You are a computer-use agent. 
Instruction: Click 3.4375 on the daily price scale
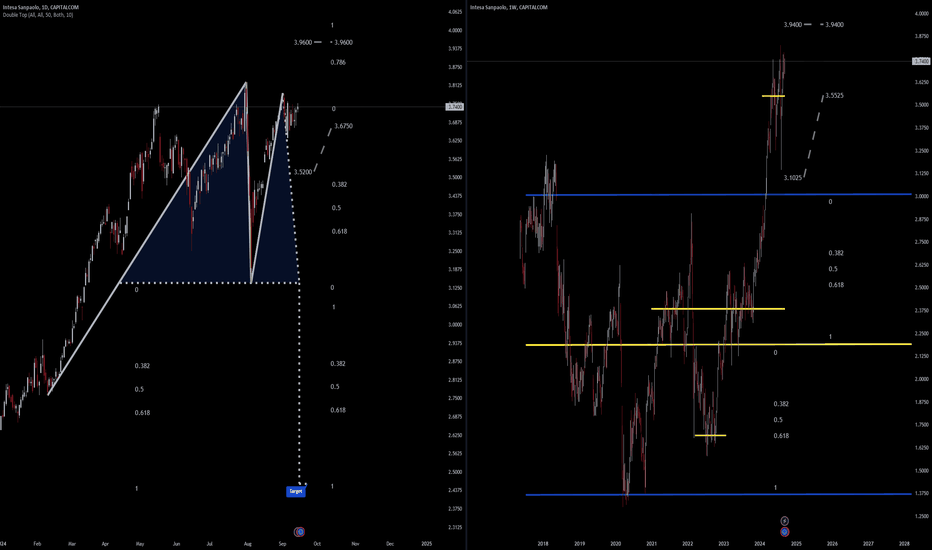tap(455, 196)
